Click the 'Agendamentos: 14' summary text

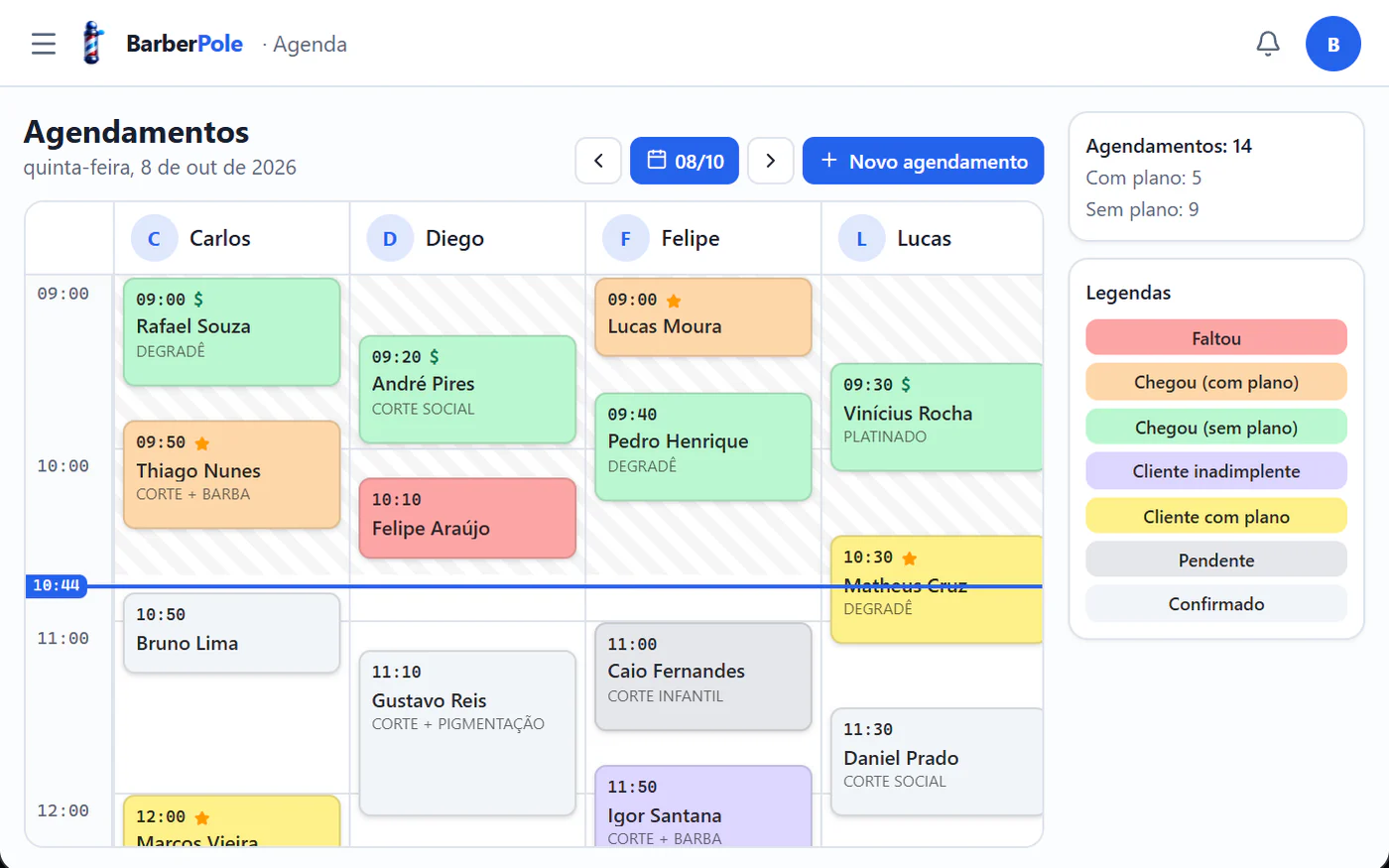1169,147
